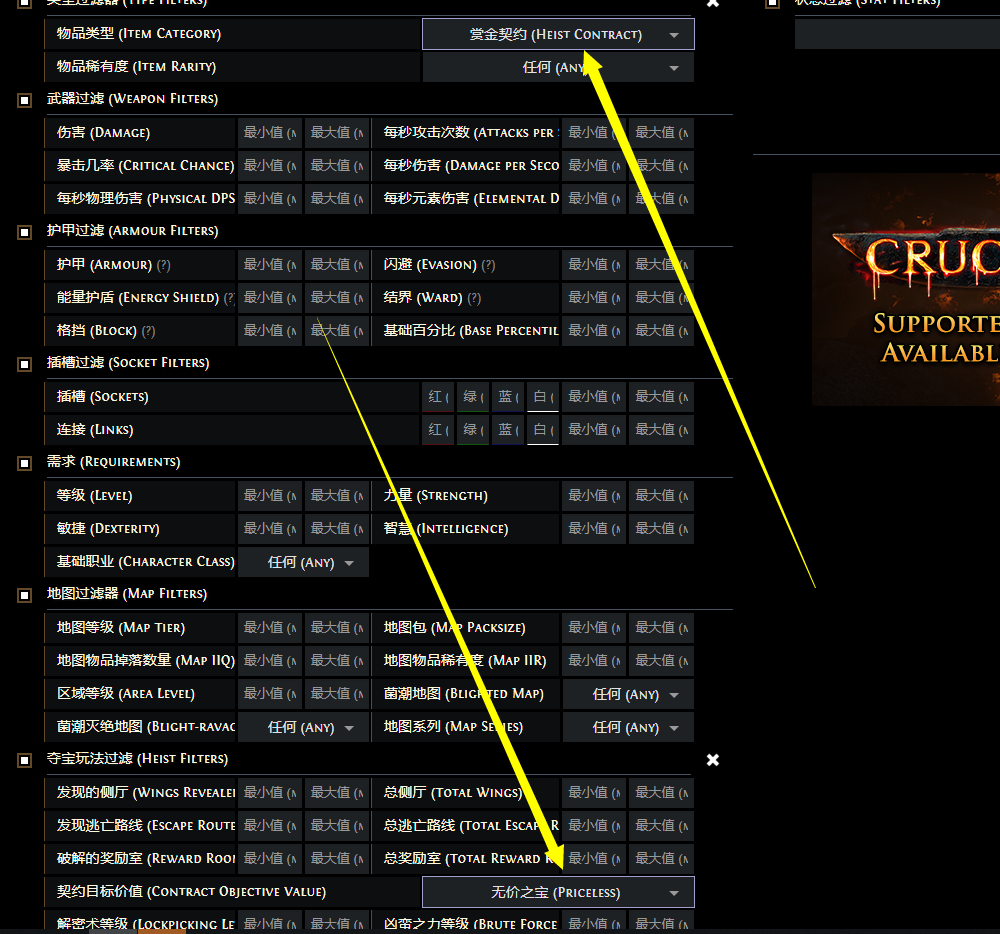Screen dimensions: 1000x934
Task: Focus the Map Packsize minimum field
Action: [x=594, y=627]
